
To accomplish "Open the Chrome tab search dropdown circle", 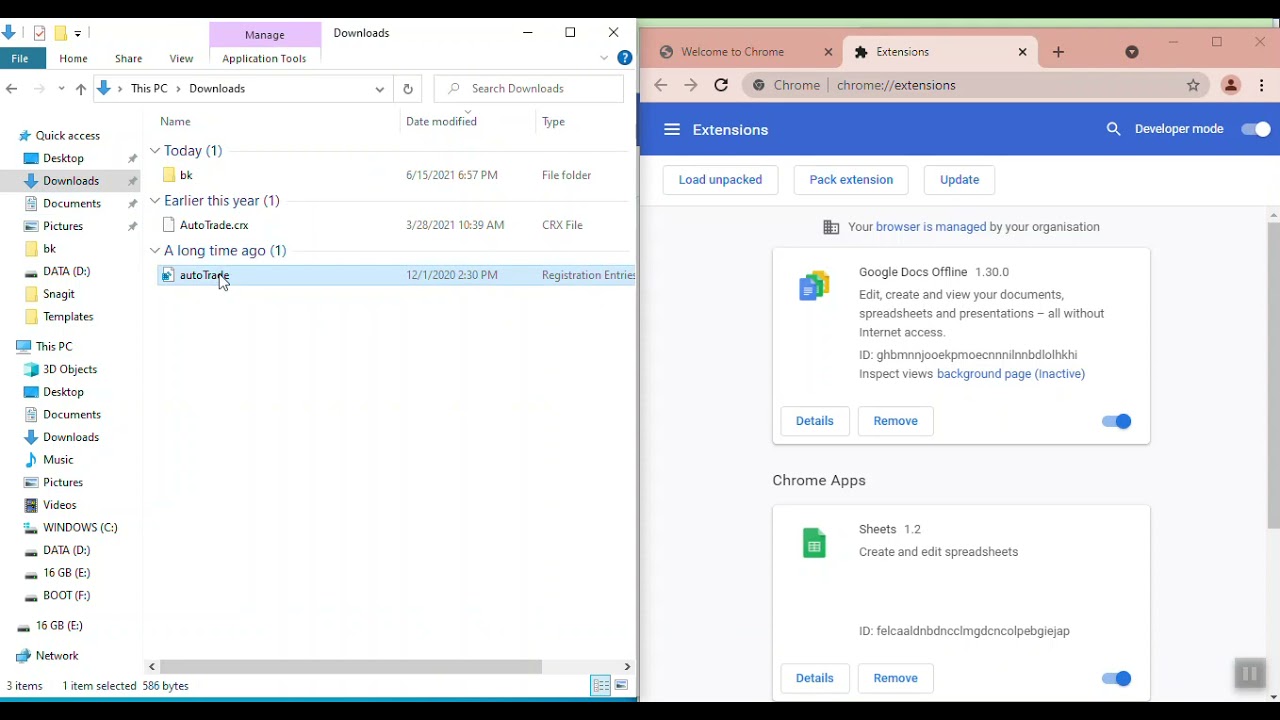I will point(1132,52).
